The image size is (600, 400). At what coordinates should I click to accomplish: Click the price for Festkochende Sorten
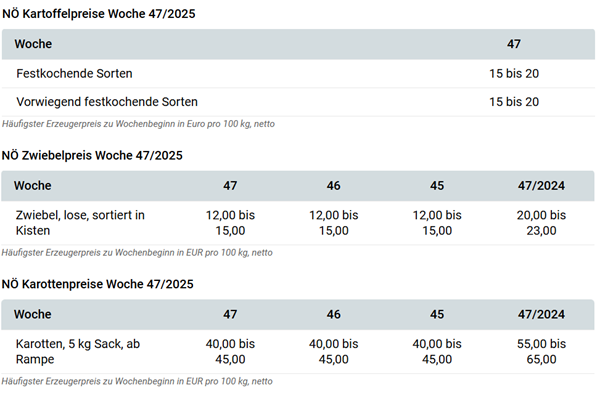pos(514,73)
